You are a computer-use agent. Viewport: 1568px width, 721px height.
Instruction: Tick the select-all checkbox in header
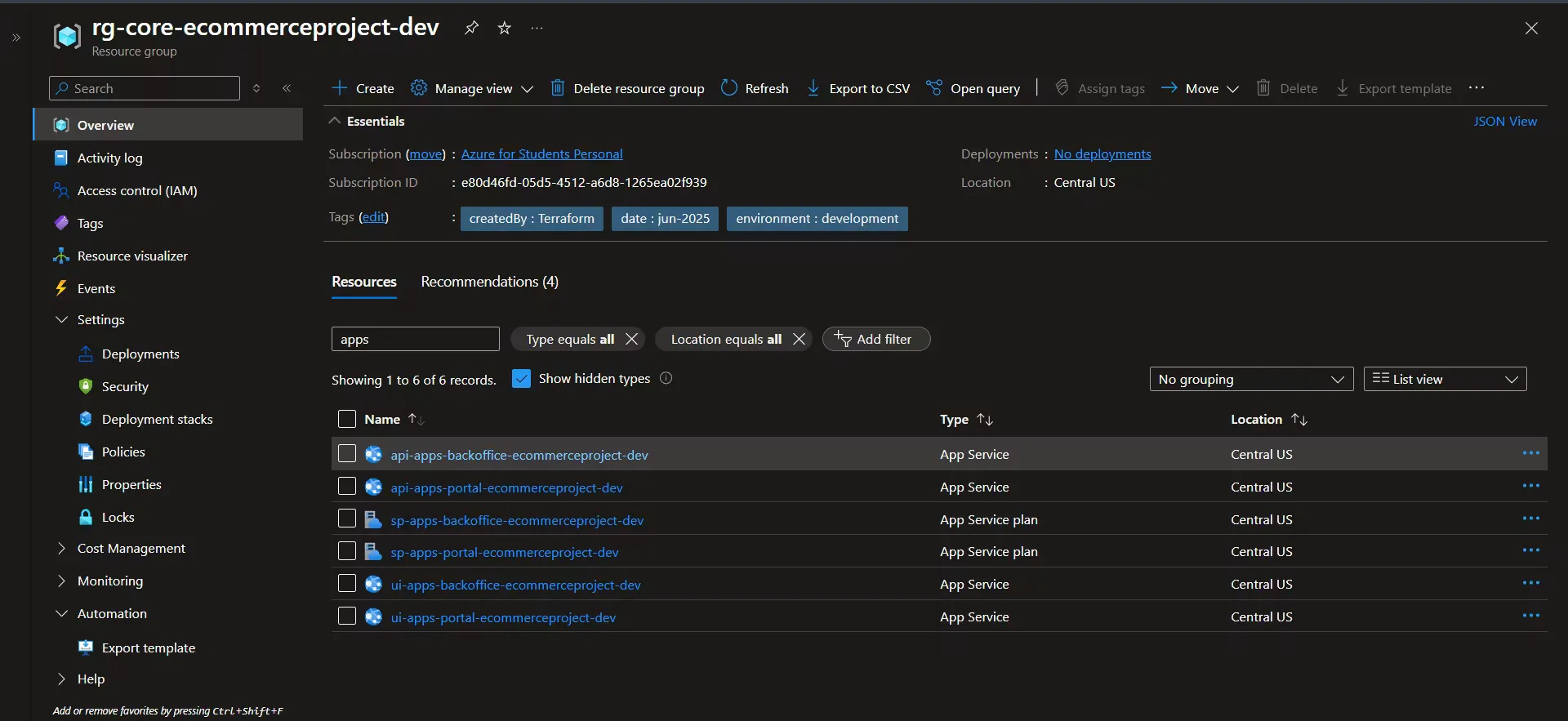pyautogui.click(x=347, y=419)
